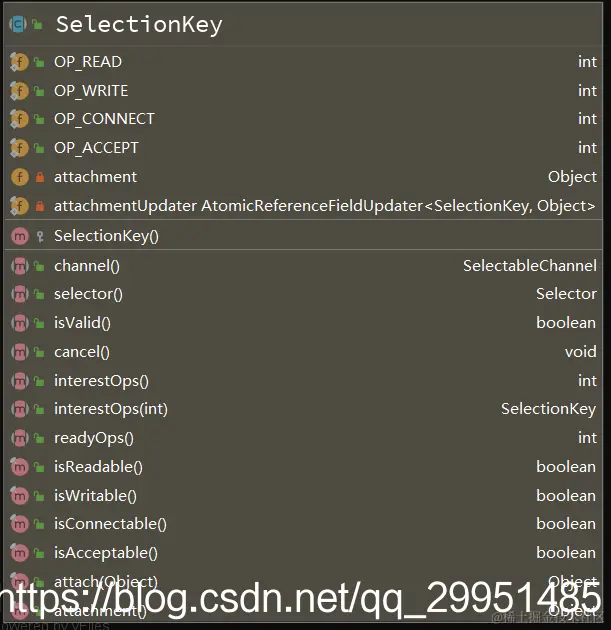The image size is (611, 630).
Task: Select the SelectionKey class header
Action: click(x=303, y=25)
